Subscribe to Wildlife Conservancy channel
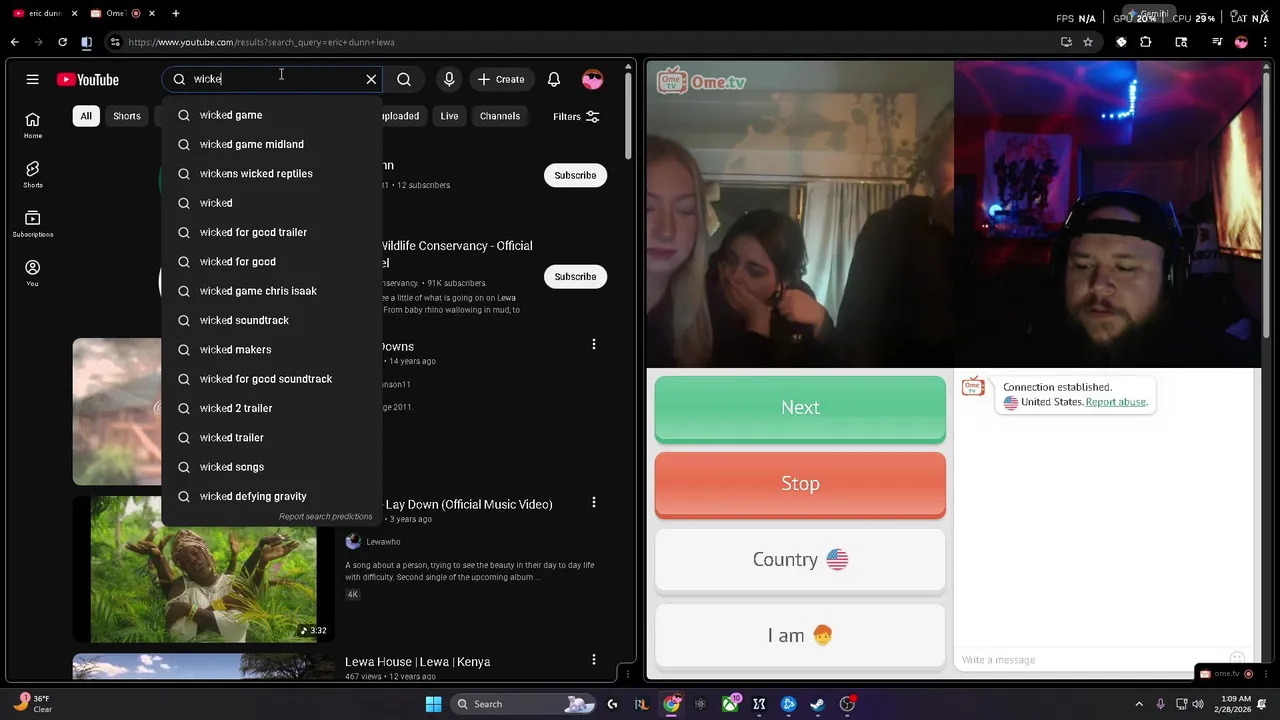1280x720 pixels. click(x=575, y=276)
